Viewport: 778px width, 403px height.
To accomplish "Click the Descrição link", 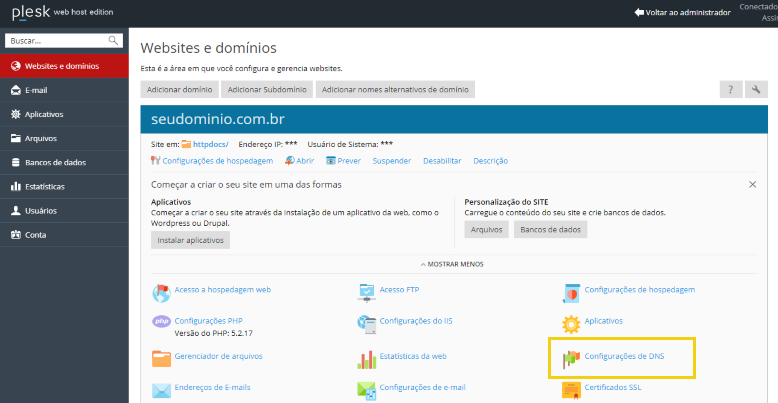I will (491, 161).
